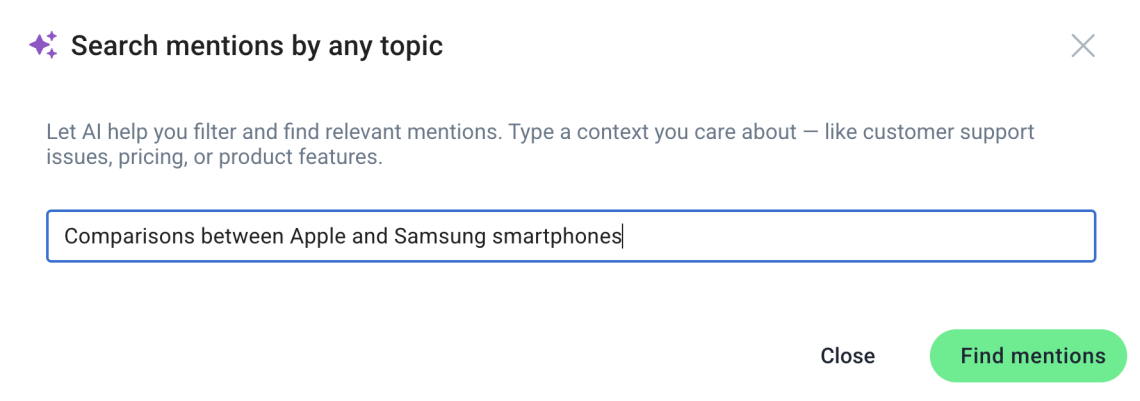The width and height of the screenshot is (1140, 401).
Task: Focus the topic search input field
Action: pyautogui.click(x=570, y=236)
